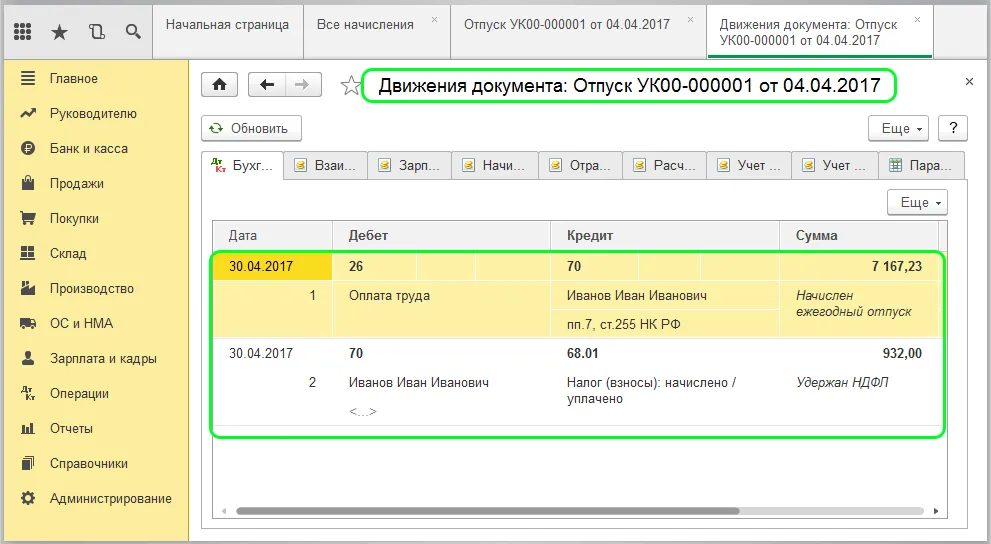
Task: Go to home page icon button
Action: click(x=219, y=85)
